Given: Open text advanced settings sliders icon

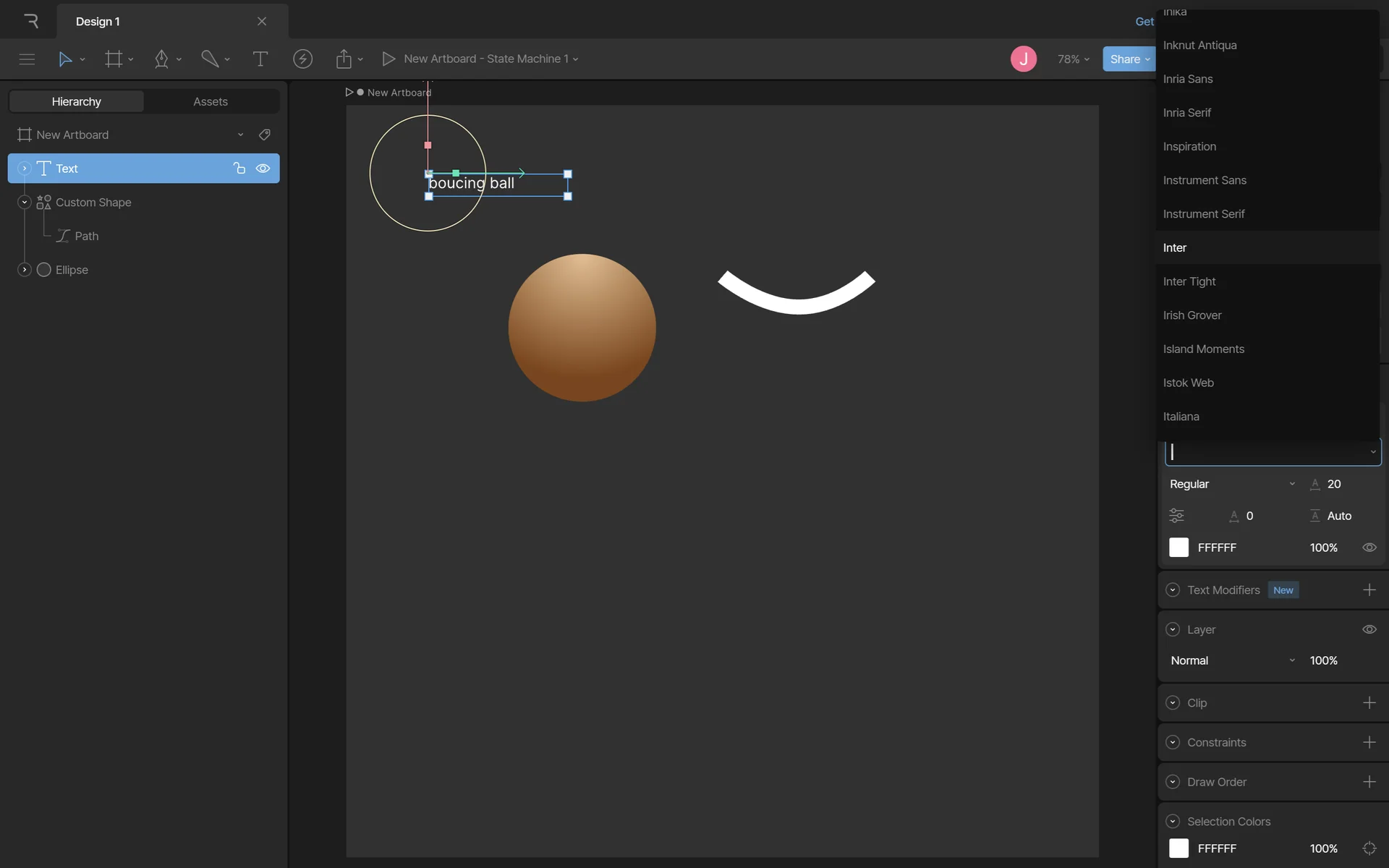Looking at the screenshot, I should 1176,516.
